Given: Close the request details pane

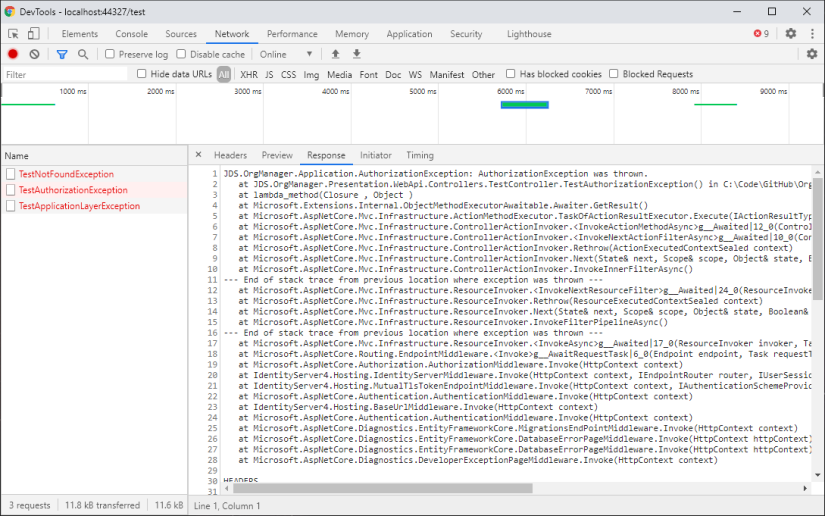Looking at the screenshot, I should (198, 155).
